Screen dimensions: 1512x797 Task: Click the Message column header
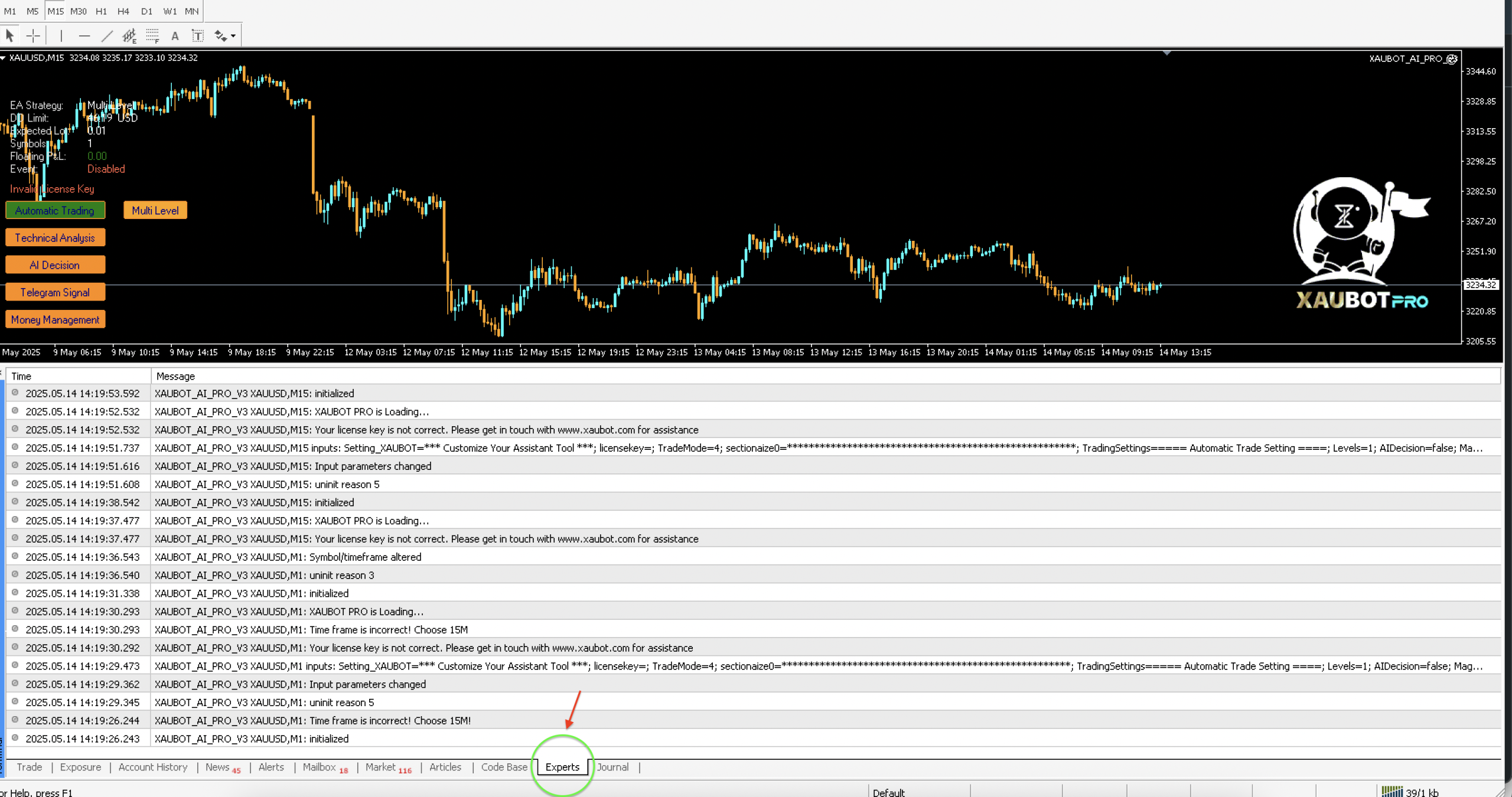[826, 376]
